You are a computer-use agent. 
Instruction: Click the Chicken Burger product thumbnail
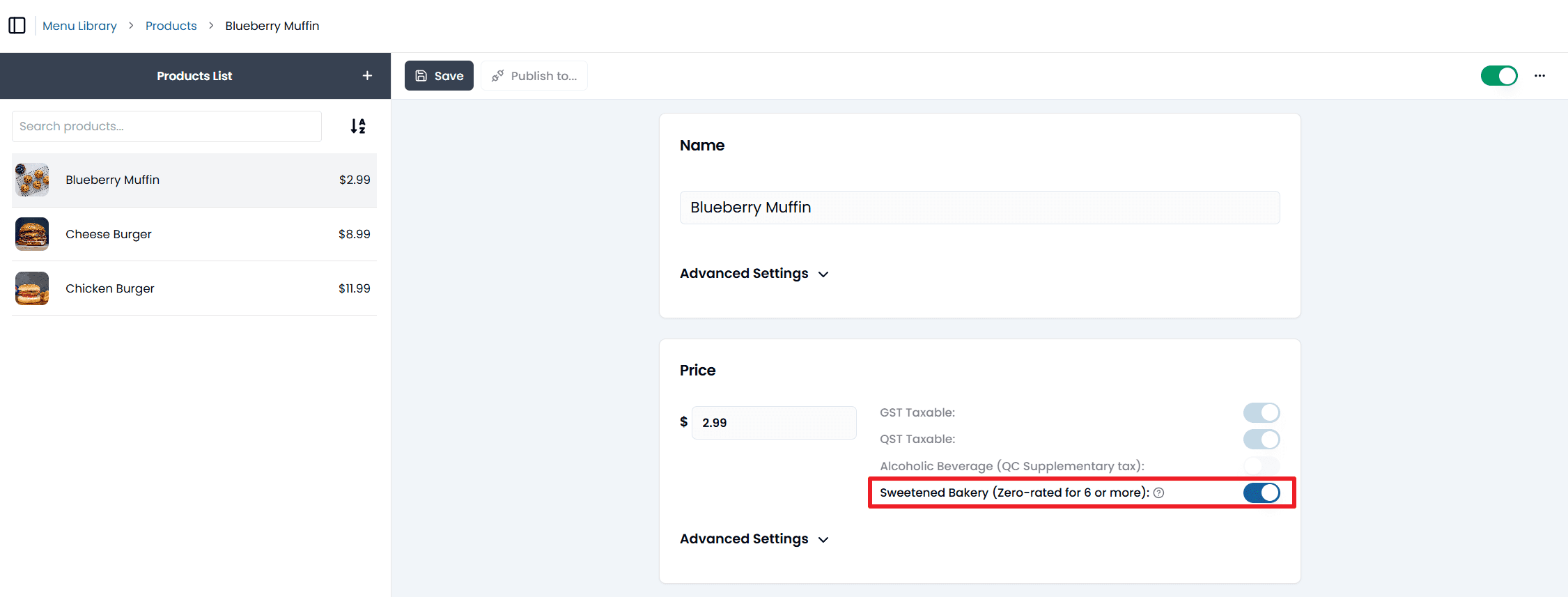(32, 288)
